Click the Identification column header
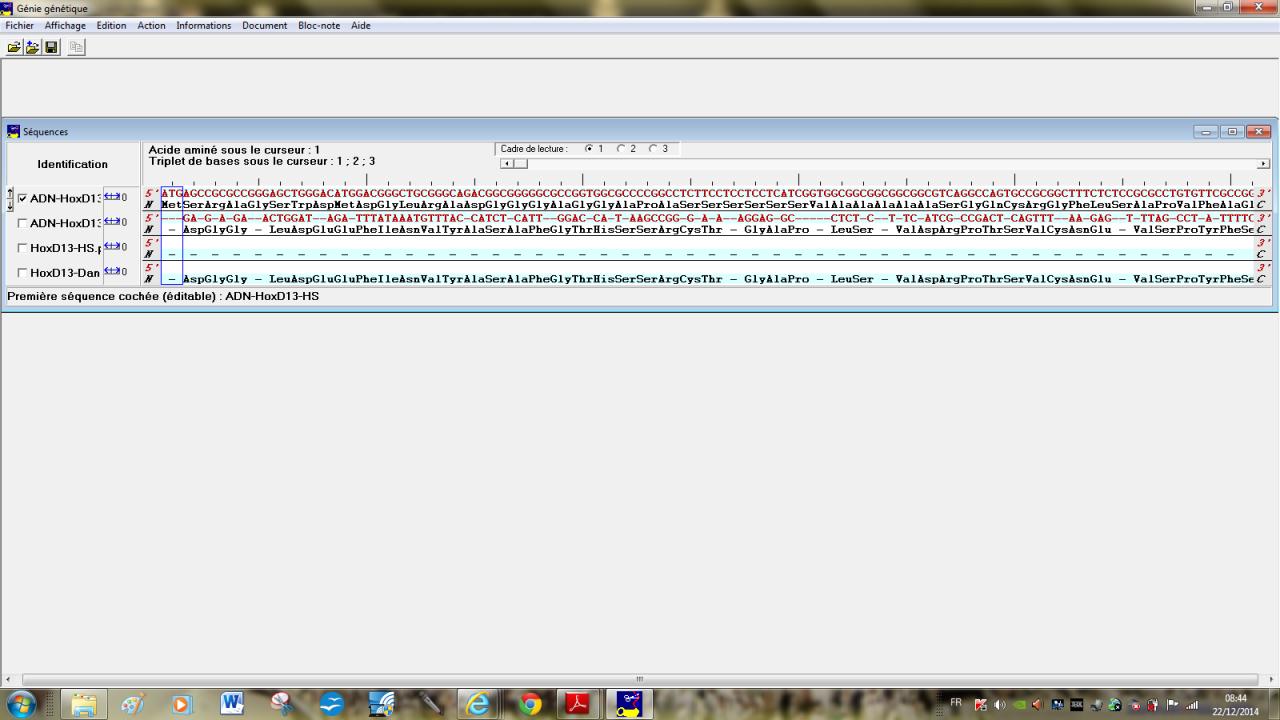Screen dimensions: 1280x720 pos(72,164)
